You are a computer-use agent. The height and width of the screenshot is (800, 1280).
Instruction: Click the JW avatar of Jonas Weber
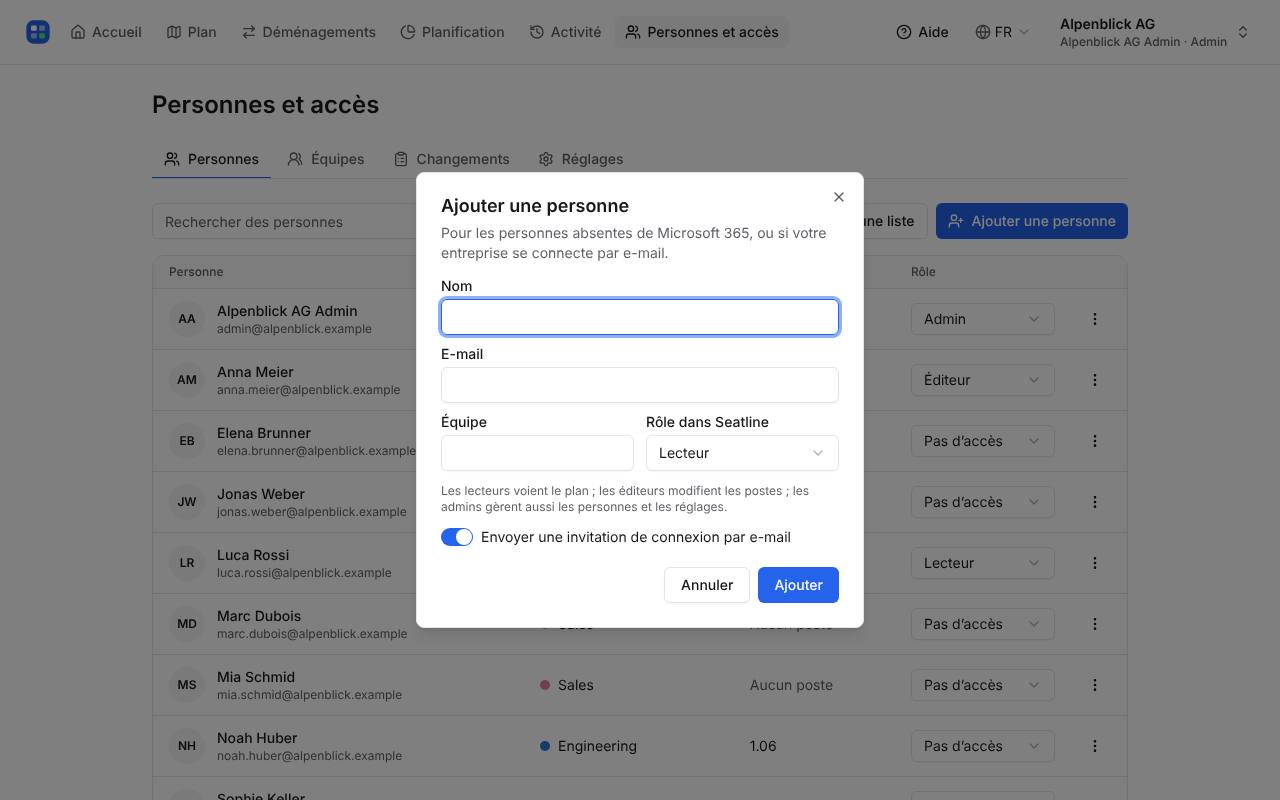(x=187, y=502)
